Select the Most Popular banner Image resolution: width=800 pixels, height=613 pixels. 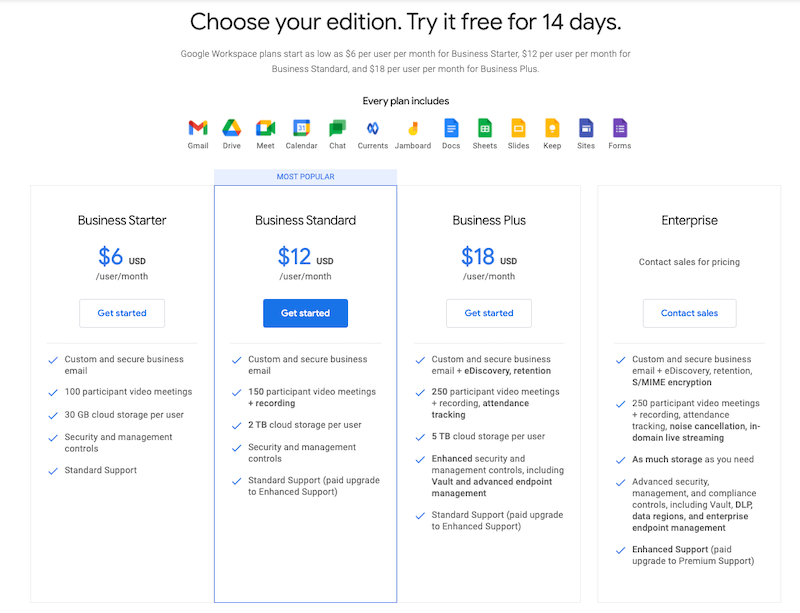click(305, 177)
